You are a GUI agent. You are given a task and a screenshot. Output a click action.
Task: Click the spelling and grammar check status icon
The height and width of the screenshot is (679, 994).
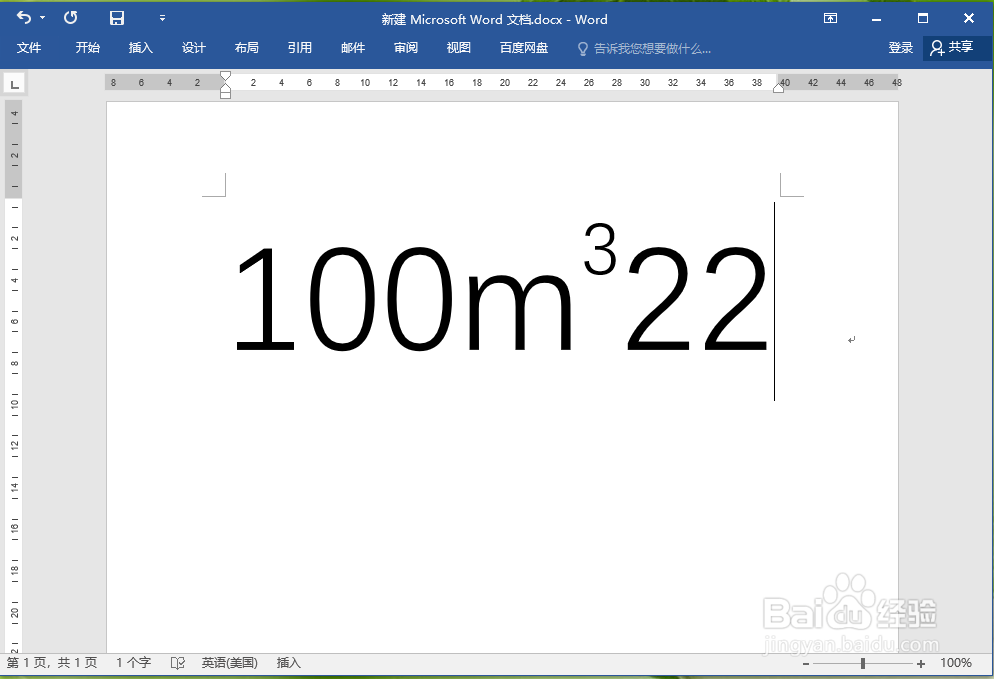click(177, 662)
